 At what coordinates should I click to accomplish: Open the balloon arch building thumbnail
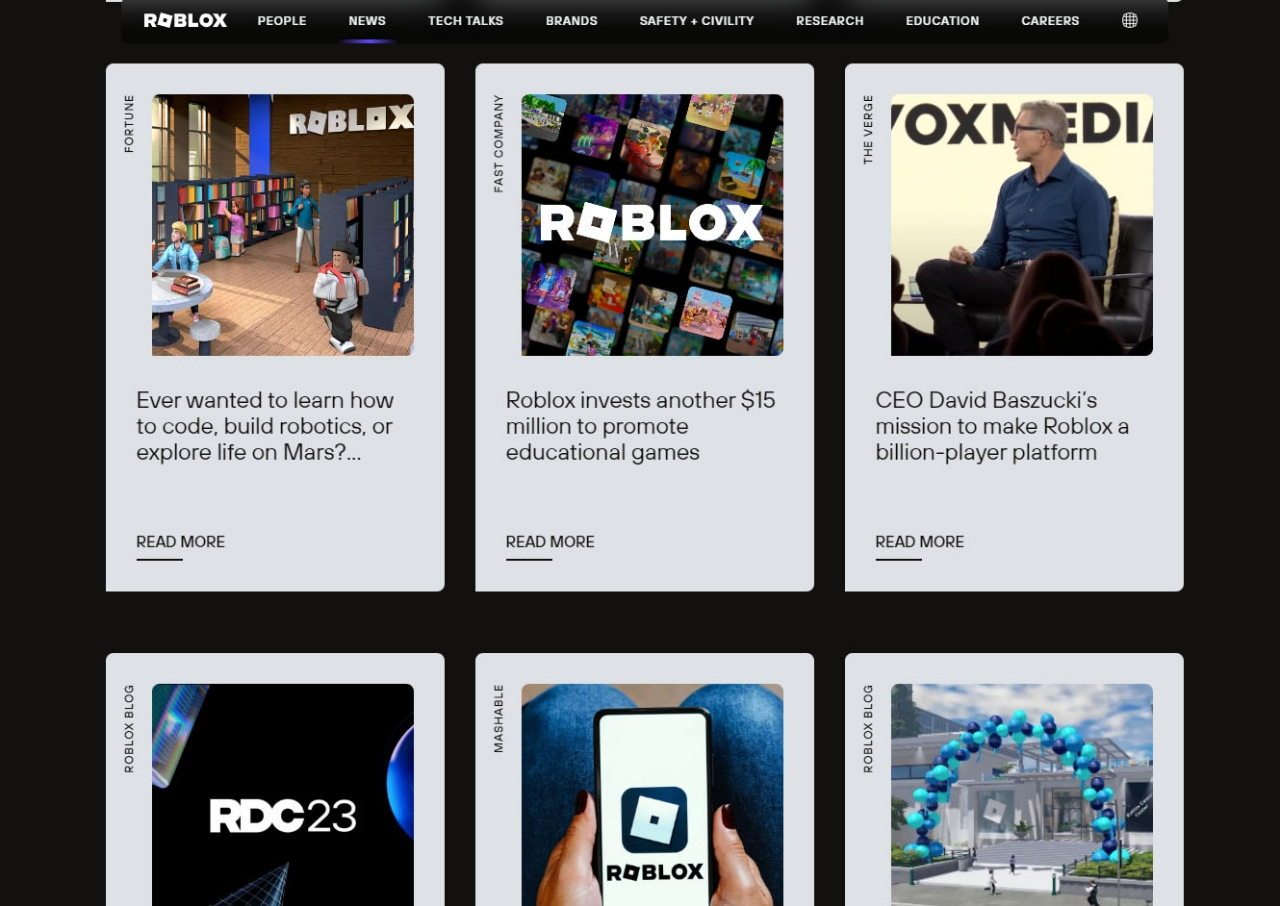[1022, 795]
